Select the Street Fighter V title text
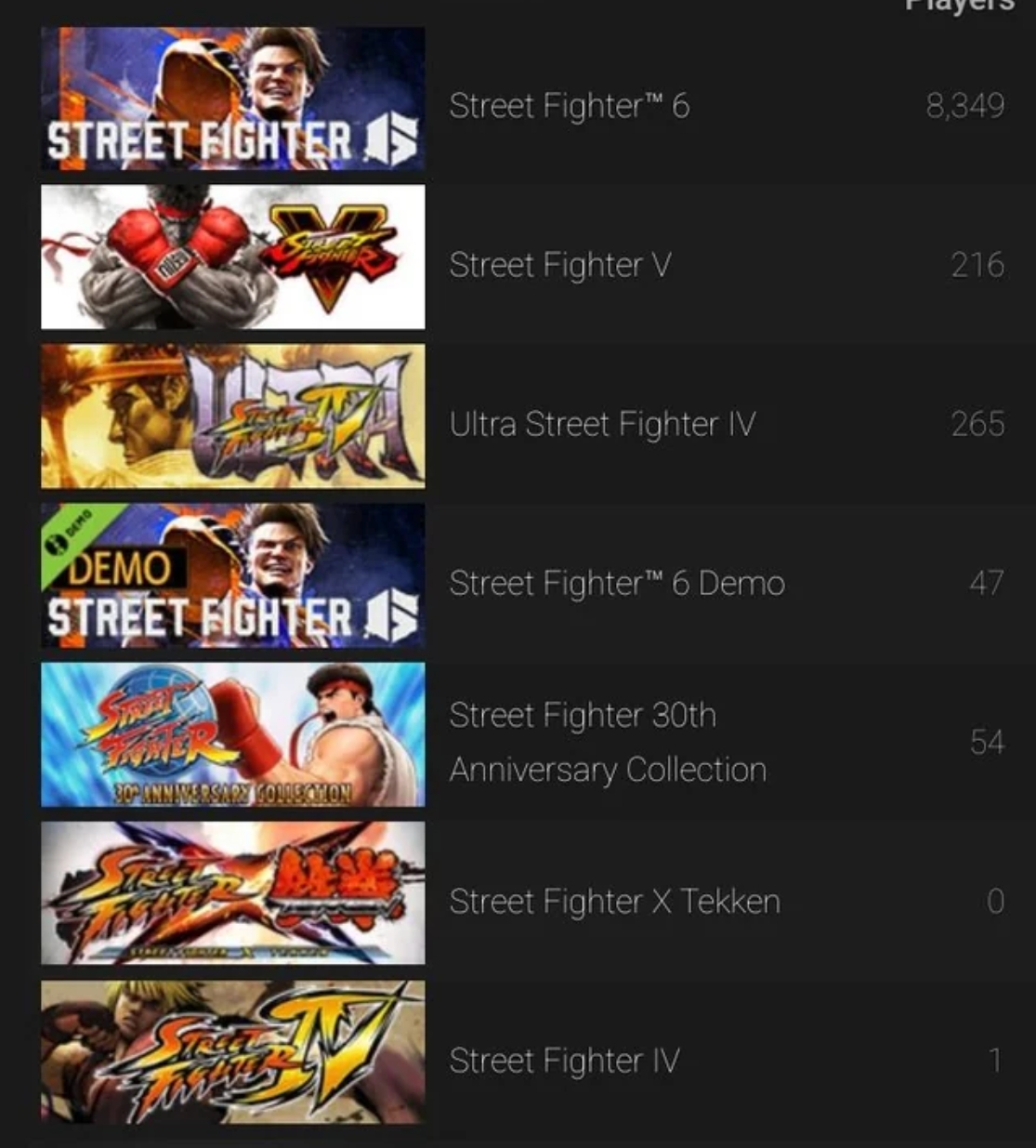This screenshot has height=1148, width=1036. [x=559, y=266]
